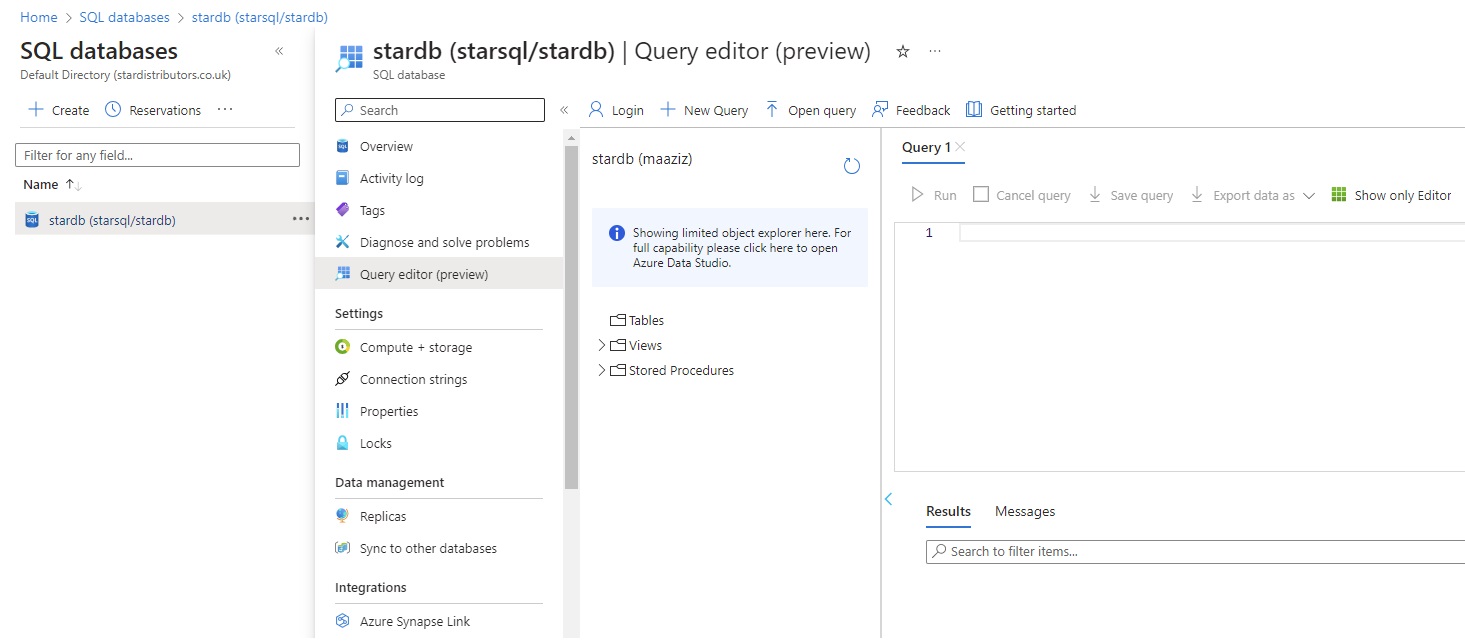Refresh the stardb object explorer

pos(852,166)
